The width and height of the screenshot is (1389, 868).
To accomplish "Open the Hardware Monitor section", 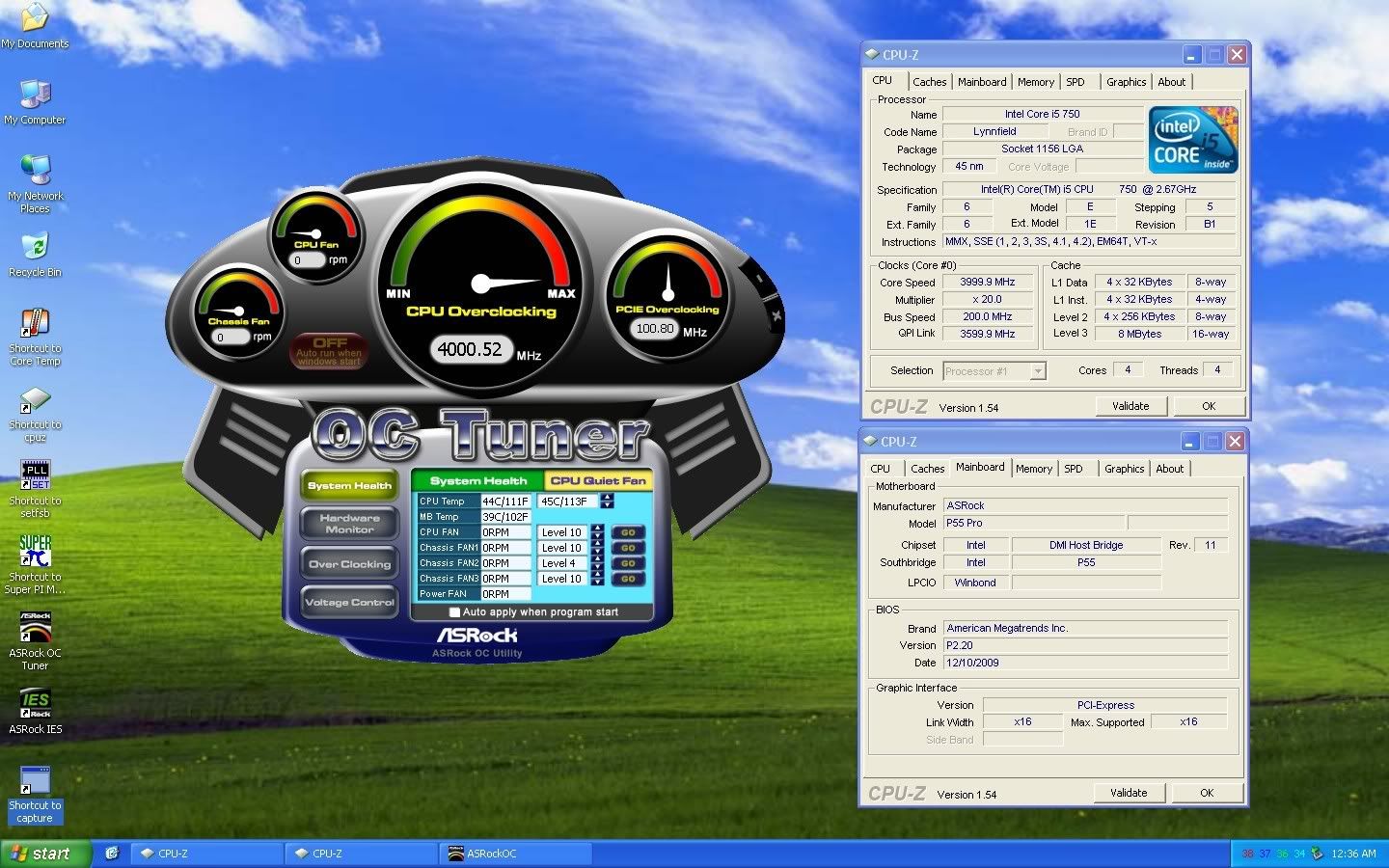I will [x=349, y=524].
